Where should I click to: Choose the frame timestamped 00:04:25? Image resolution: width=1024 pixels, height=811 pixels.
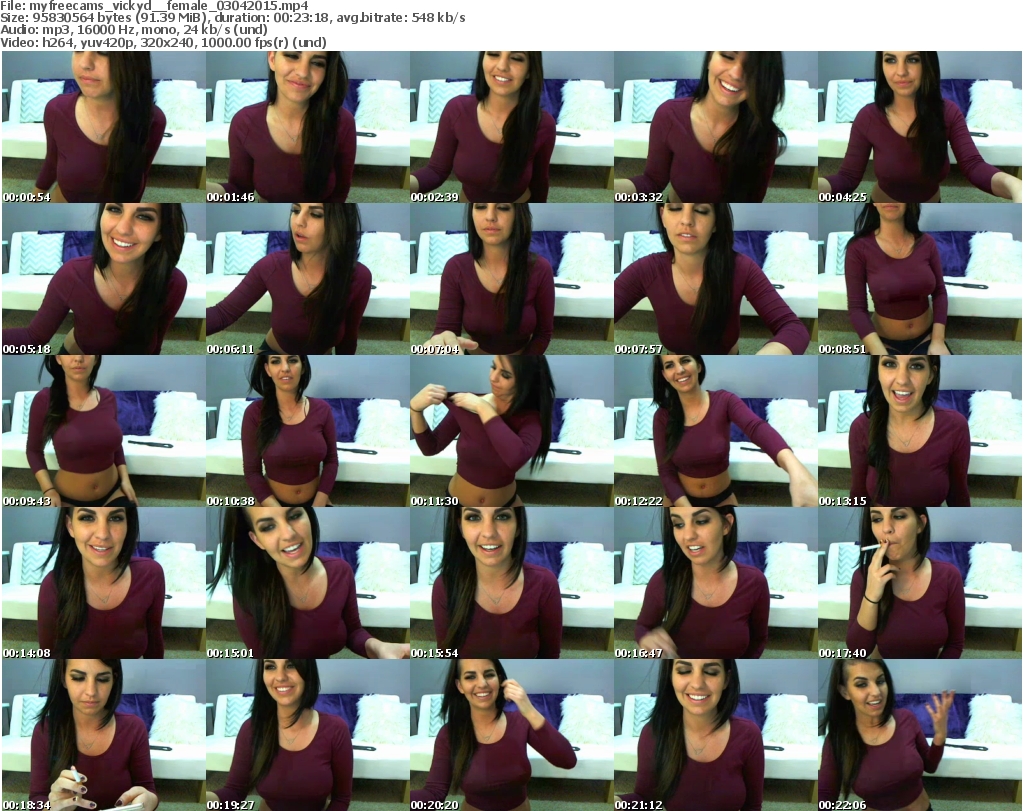[x=920, y=127]
